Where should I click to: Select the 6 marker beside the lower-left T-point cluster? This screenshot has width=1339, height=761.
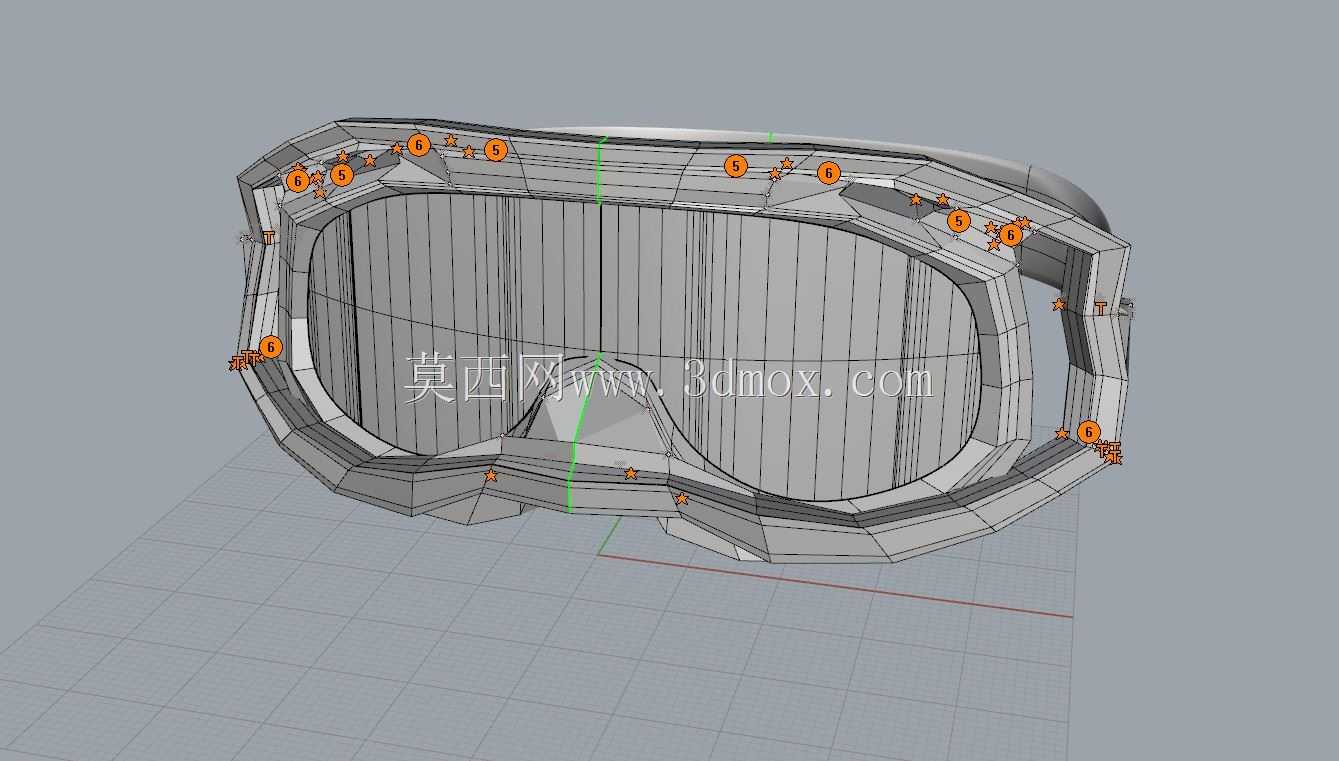click(x=271, y=347)
